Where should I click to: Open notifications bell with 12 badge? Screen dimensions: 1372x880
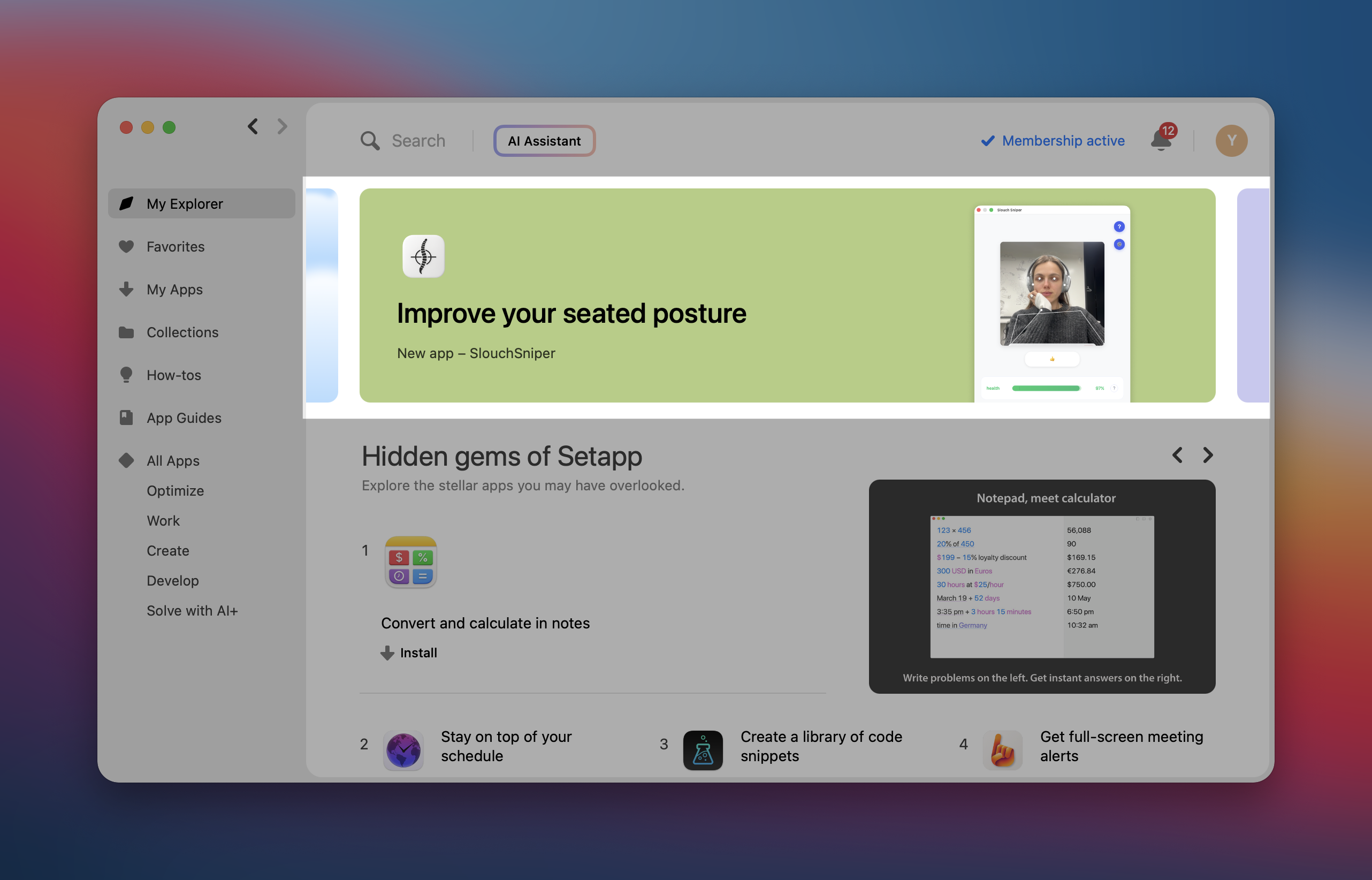pos(1161,140)
